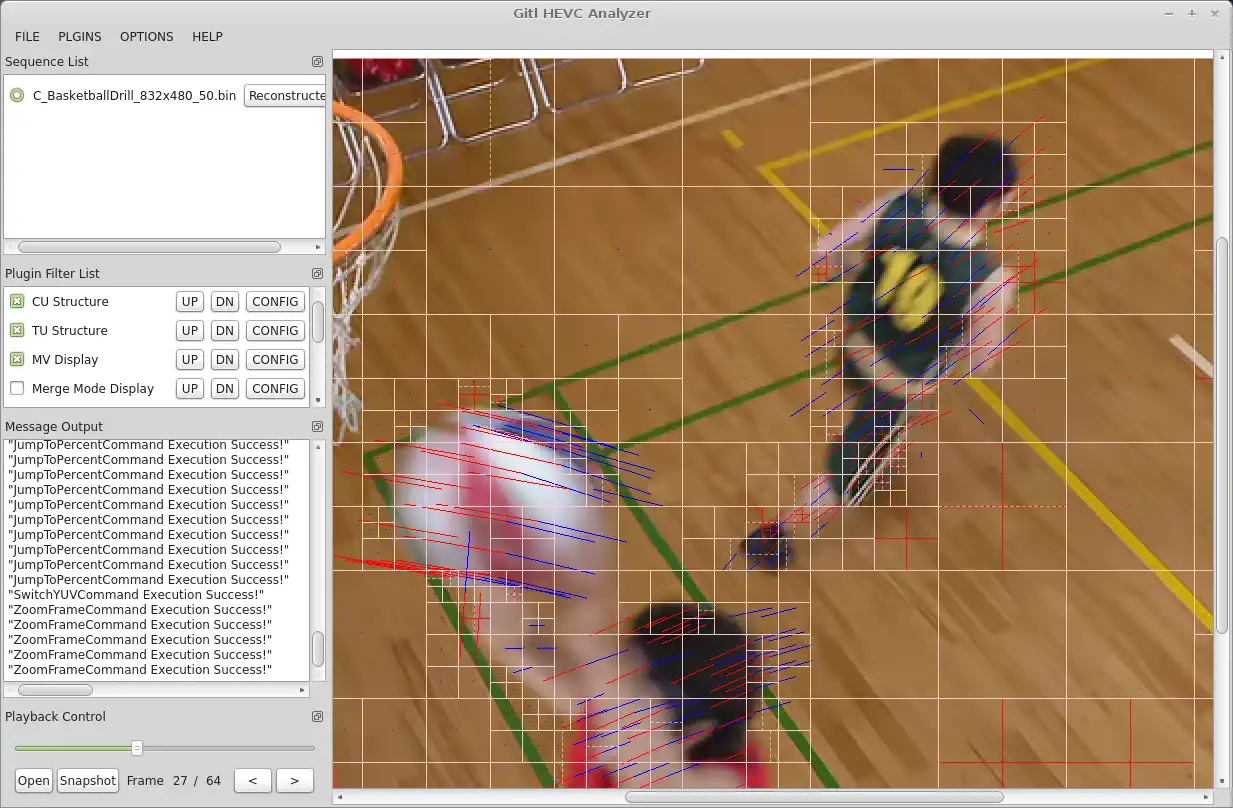This screenshot has height=808, width=1233.
Task: Undock the Plugin Filter List panel
Action: [317, 274]
